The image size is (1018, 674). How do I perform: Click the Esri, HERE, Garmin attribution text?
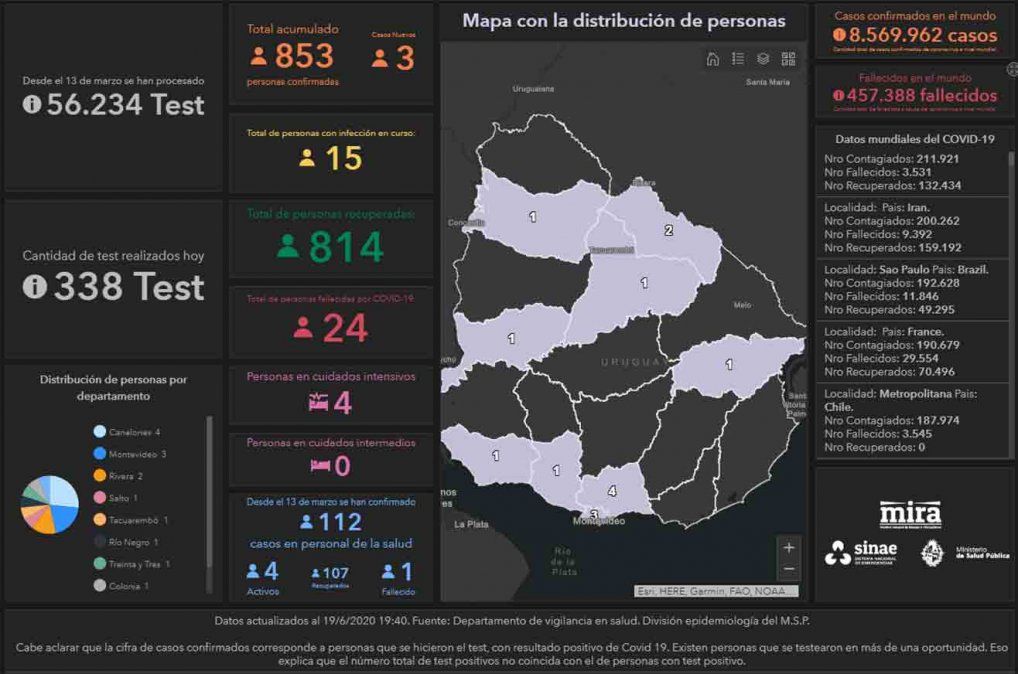point(716,591)
